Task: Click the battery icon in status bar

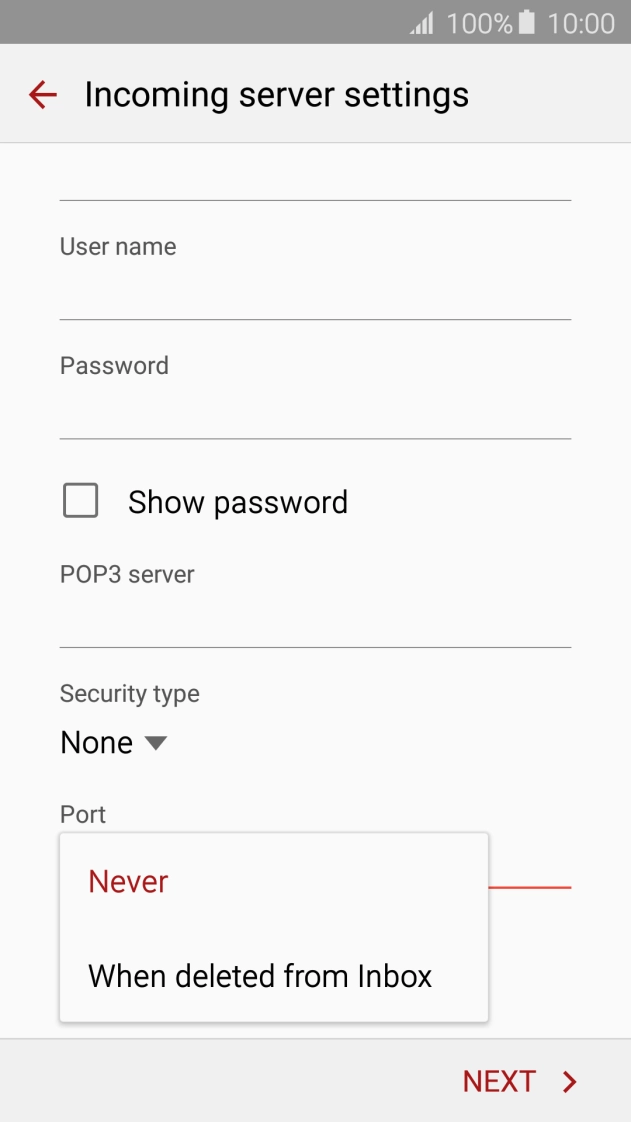Action: coord(525,22)
